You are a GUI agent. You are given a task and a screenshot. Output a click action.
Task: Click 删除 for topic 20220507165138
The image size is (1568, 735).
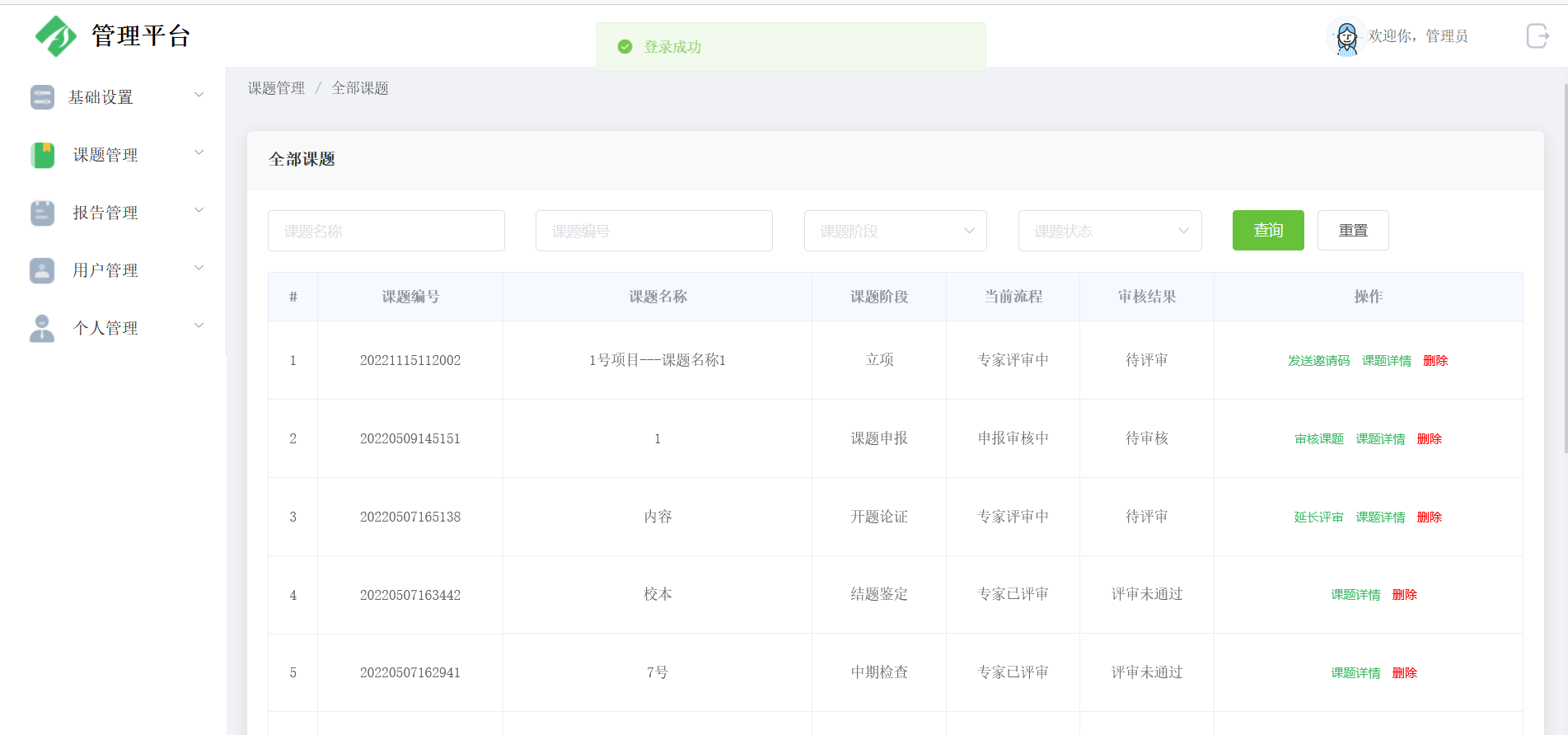[1430, 517]
